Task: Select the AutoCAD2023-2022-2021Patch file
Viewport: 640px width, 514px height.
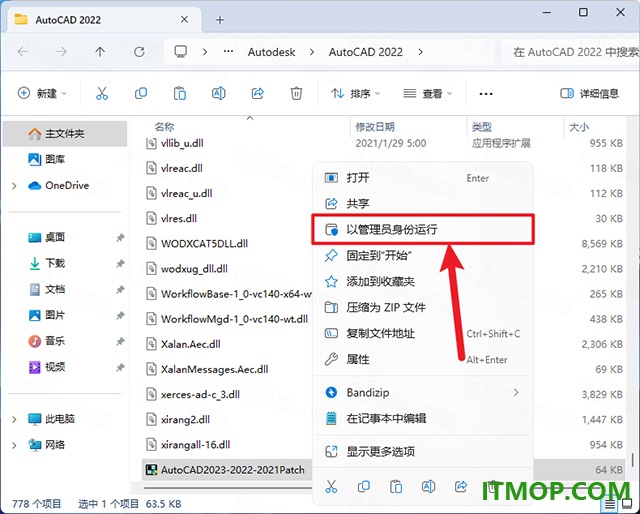Action: tap(233, 470)
